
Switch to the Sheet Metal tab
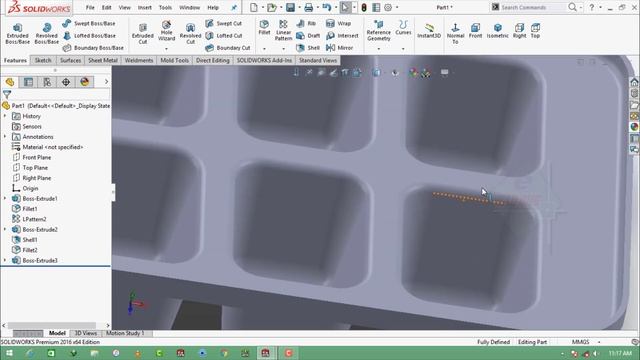[x=103, y=60]
